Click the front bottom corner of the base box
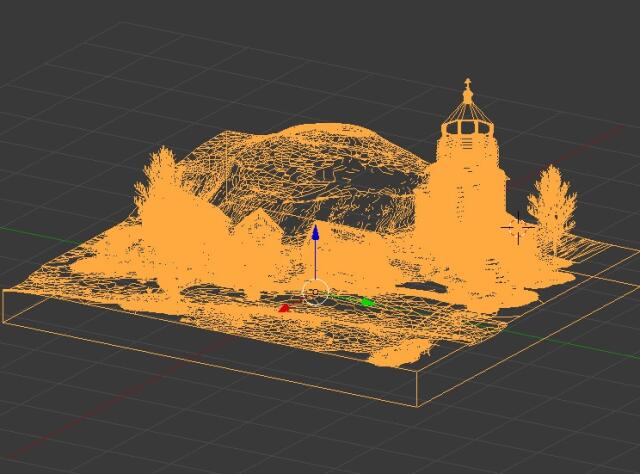Screen dimensions: 640x474 coord(415,404)
